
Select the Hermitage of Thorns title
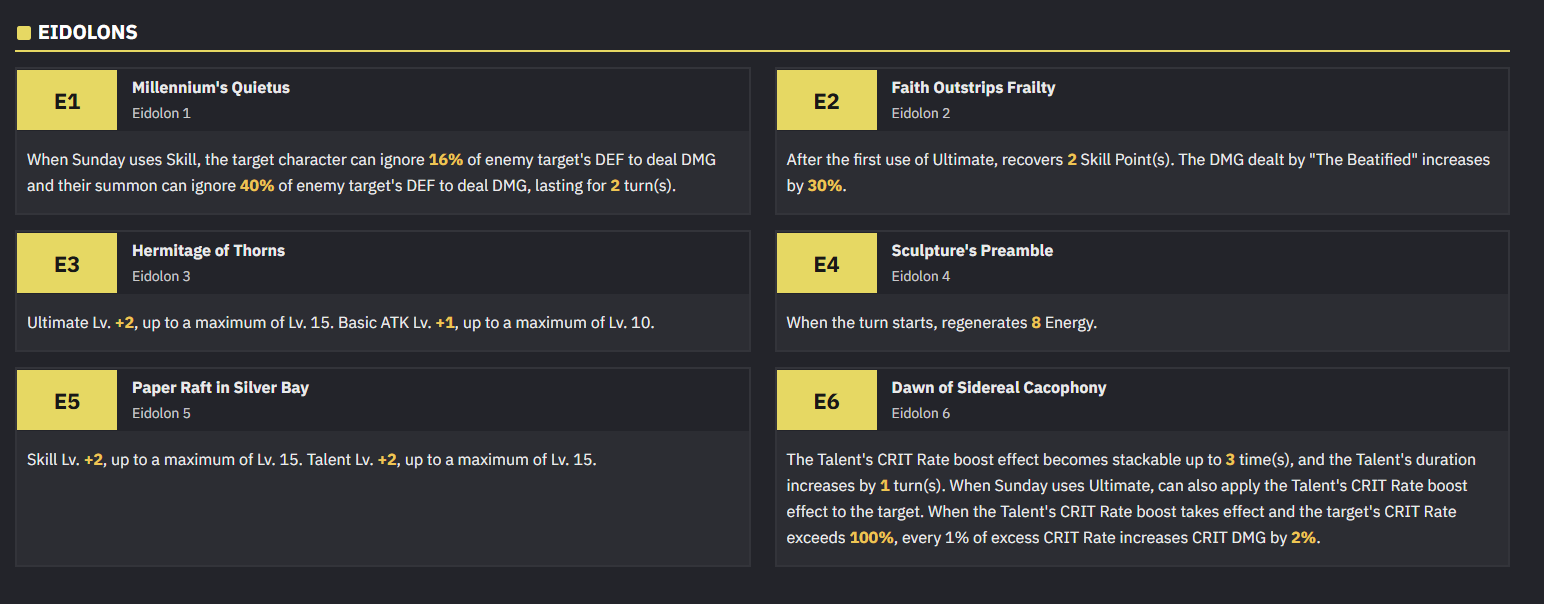point(208,251)
